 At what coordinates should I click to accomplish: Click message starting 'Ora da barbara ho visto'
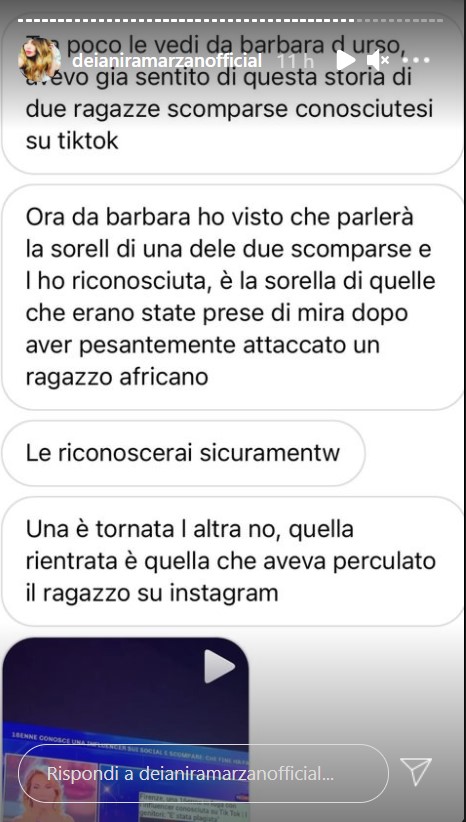point(232,297)
